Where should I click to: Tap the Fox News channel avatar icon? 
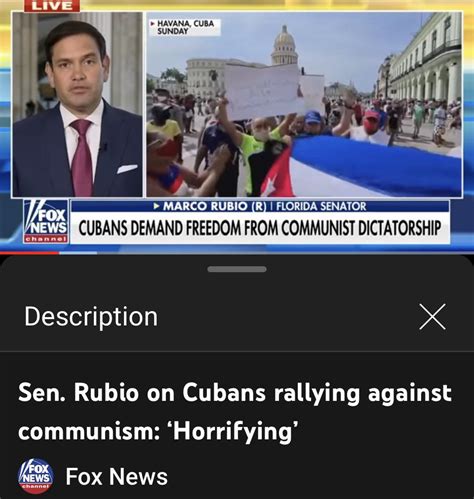(36, 476)
